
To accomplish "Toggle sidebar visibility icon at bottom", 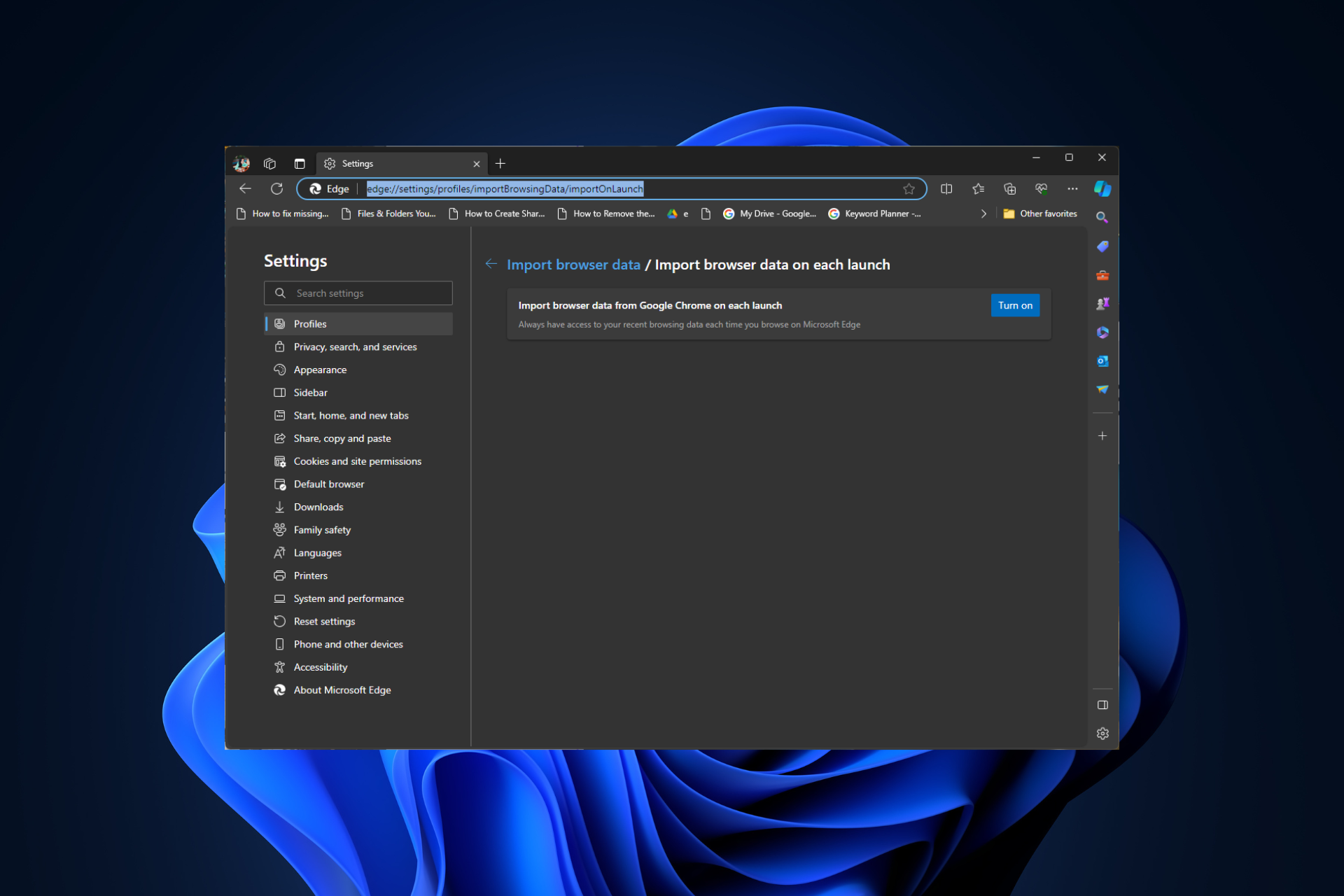I will pyautogui.click(x=1102, y=705).
